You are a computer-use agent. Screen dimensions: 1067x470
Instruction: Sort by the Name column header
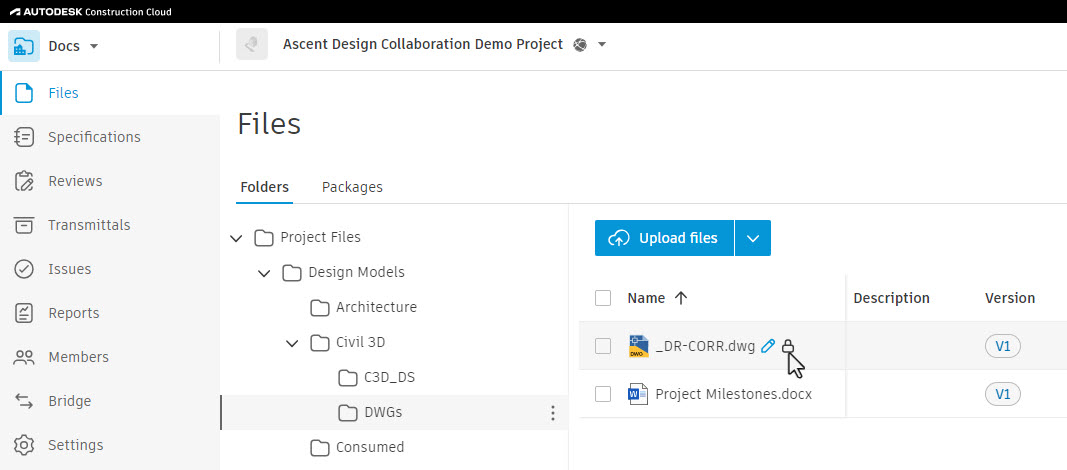click(x=646, y=298)
